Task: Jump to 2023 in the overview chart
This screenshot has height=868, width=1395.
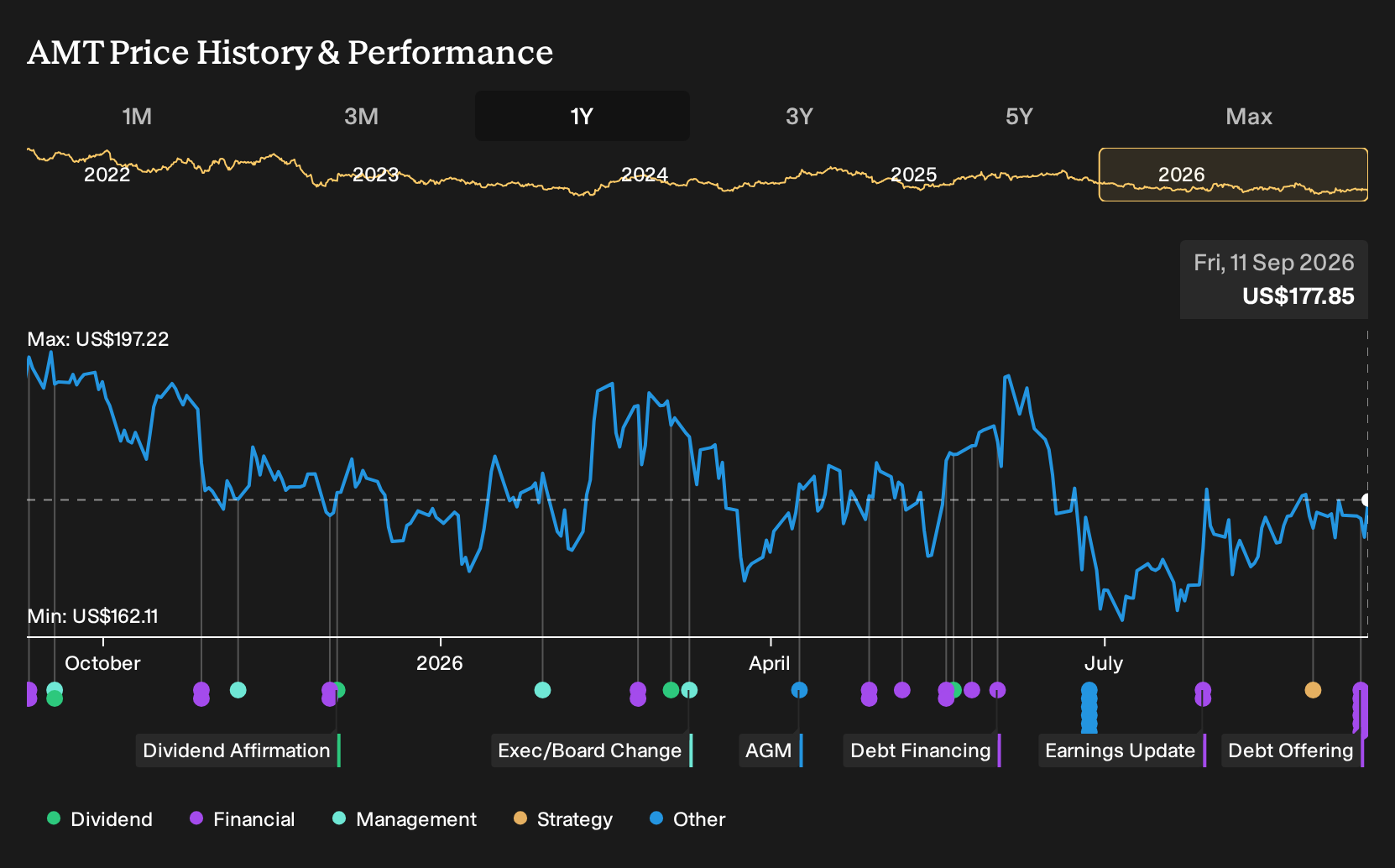Action: tap(375, 175)
